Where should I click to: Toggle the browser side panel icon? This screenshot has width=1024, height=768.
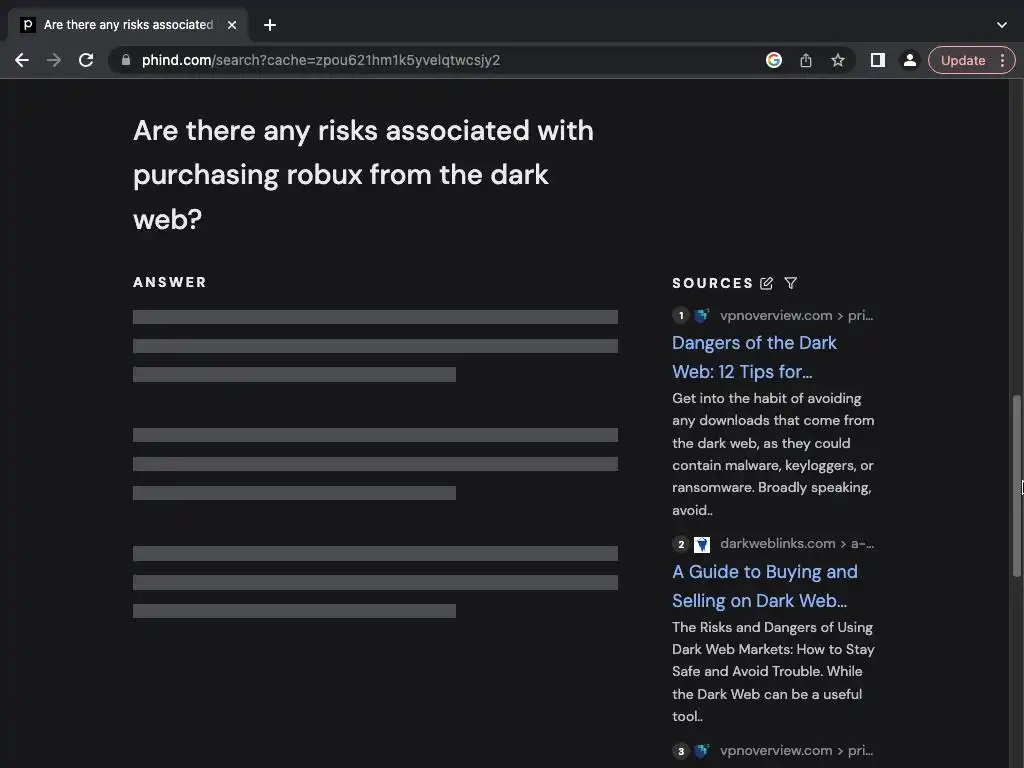point(877,60)
